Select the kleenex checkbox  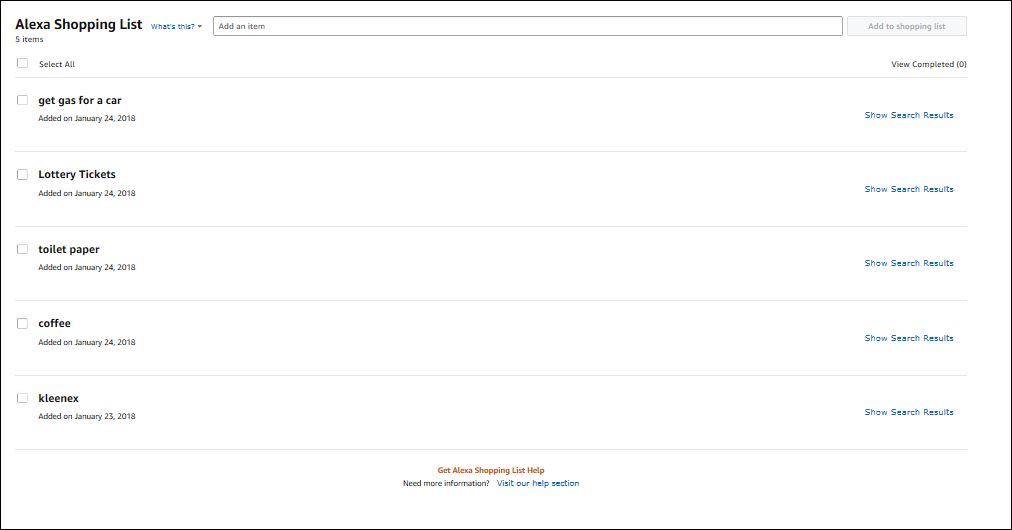[x=23, y=398]
